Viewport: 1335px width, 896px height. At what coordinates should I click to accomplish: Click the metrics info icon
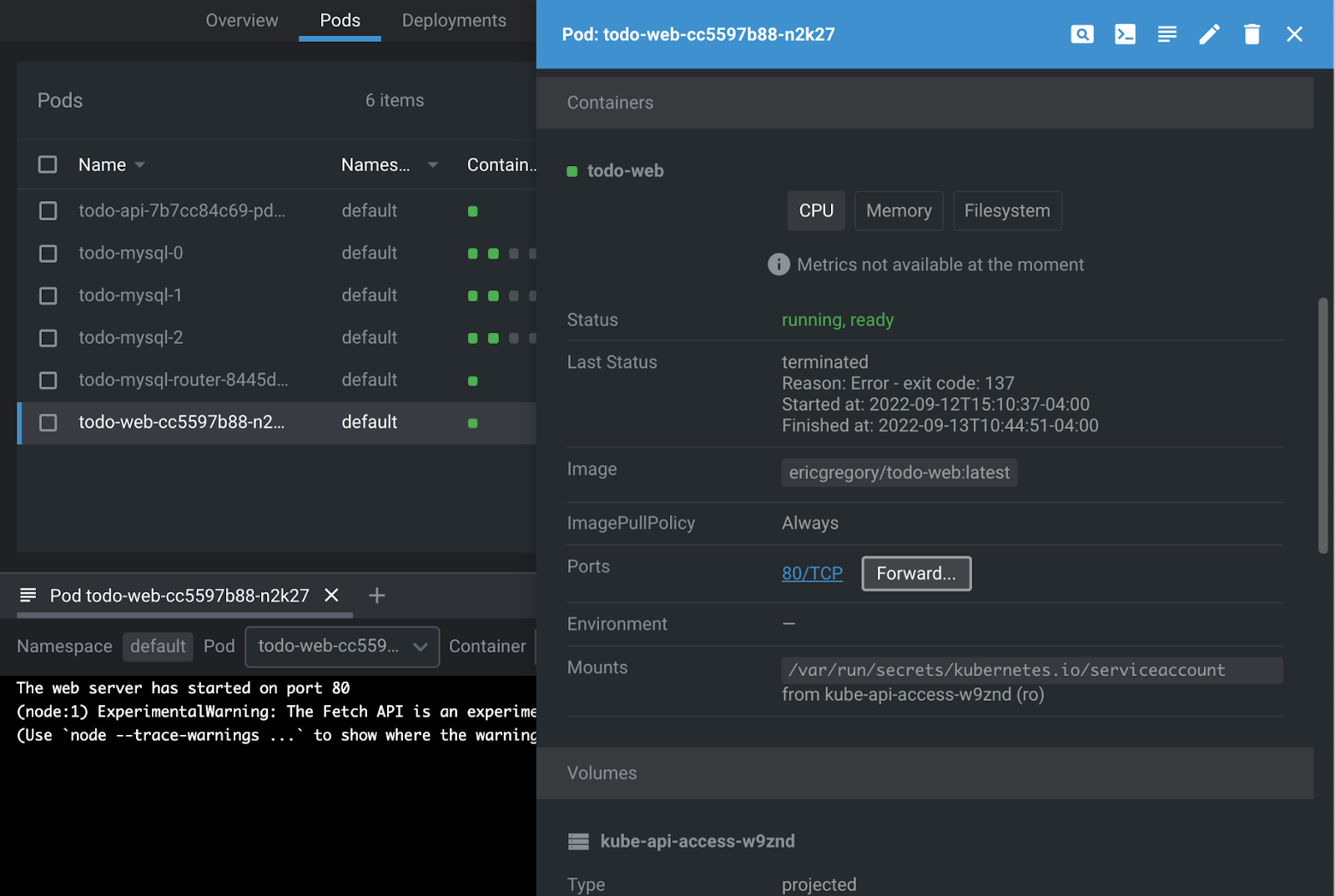pos(778,264)
